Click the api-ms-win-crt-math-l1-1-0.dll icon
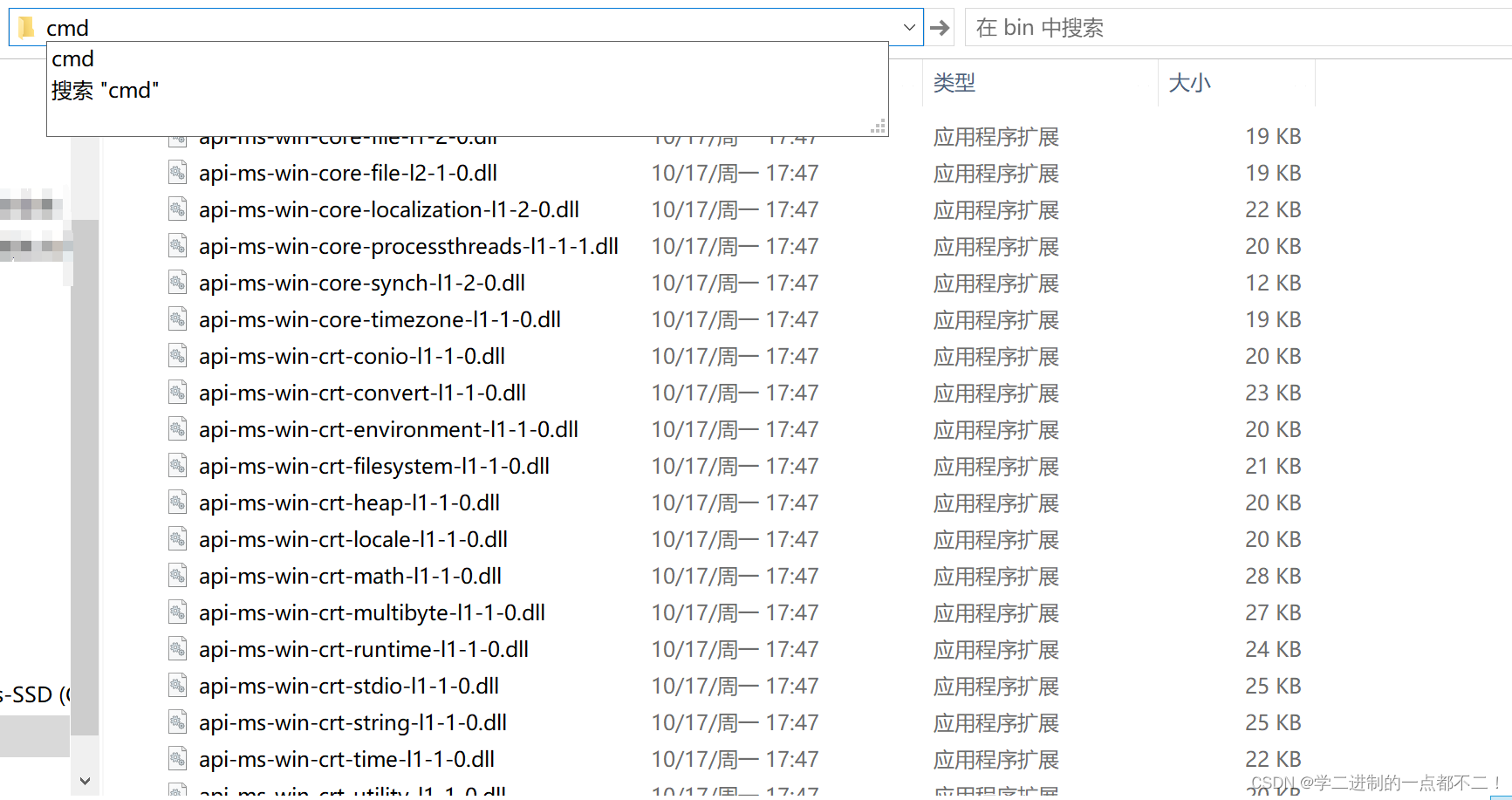Screen dimensions: 1512x800 177,575
